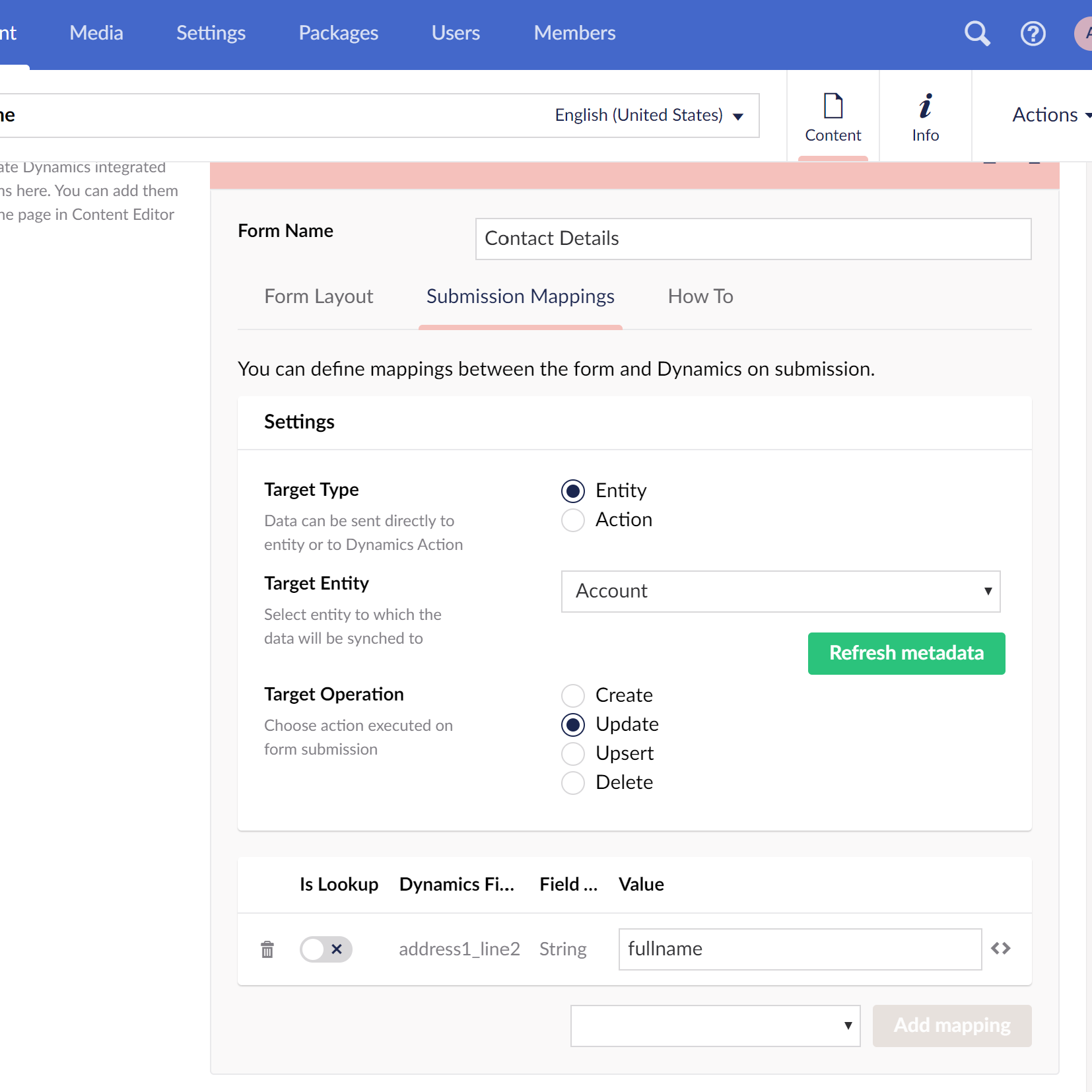Click the Field ... column header
Image resolution: width=1092 pixels, height=1092 pixels.
coord(568,885)
